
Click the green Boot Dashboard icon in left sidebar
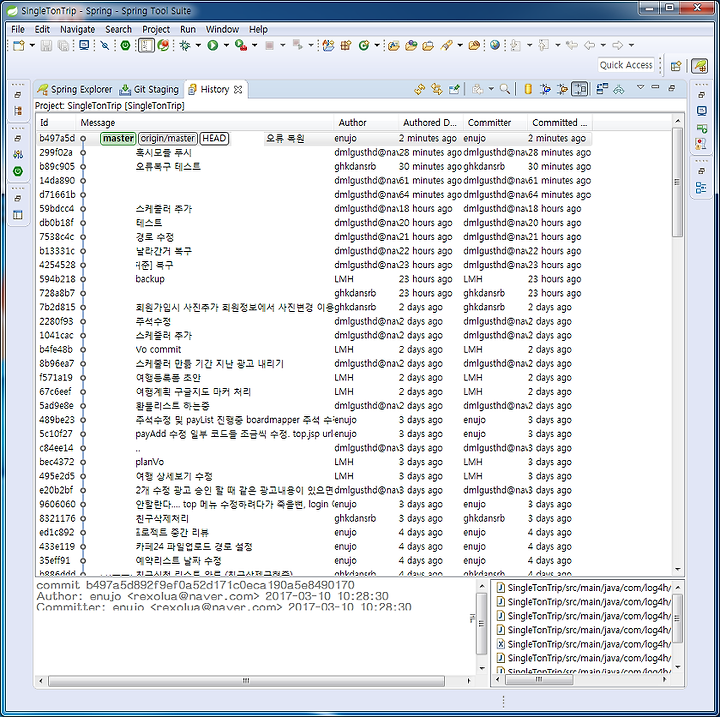pos(18,171)
